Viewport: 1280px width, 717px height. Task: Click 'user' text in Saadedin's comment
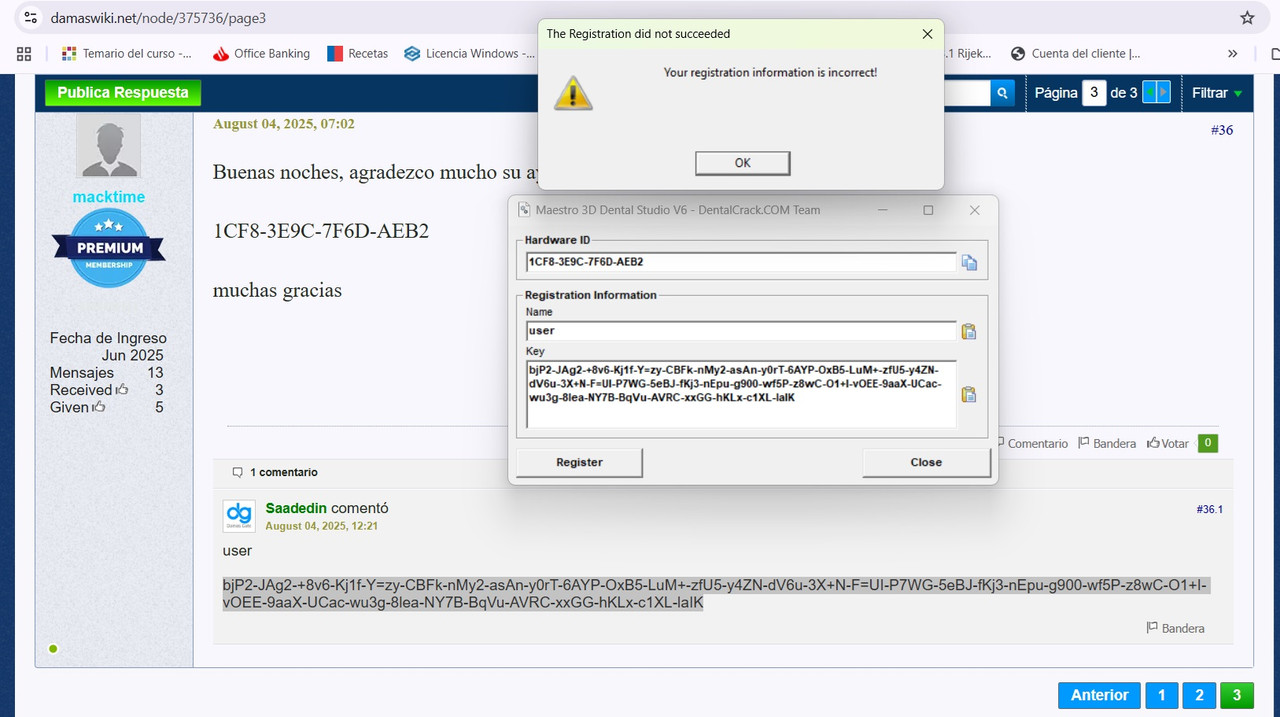click(237, 551)
